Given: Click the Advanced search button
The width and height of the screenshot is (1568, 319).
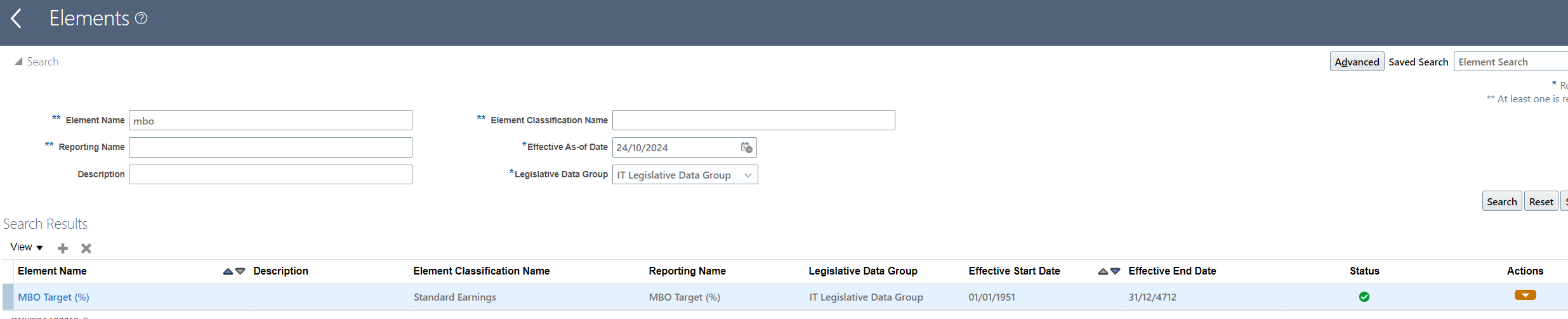Looking at the screenshot, I should coord(1357,62).
